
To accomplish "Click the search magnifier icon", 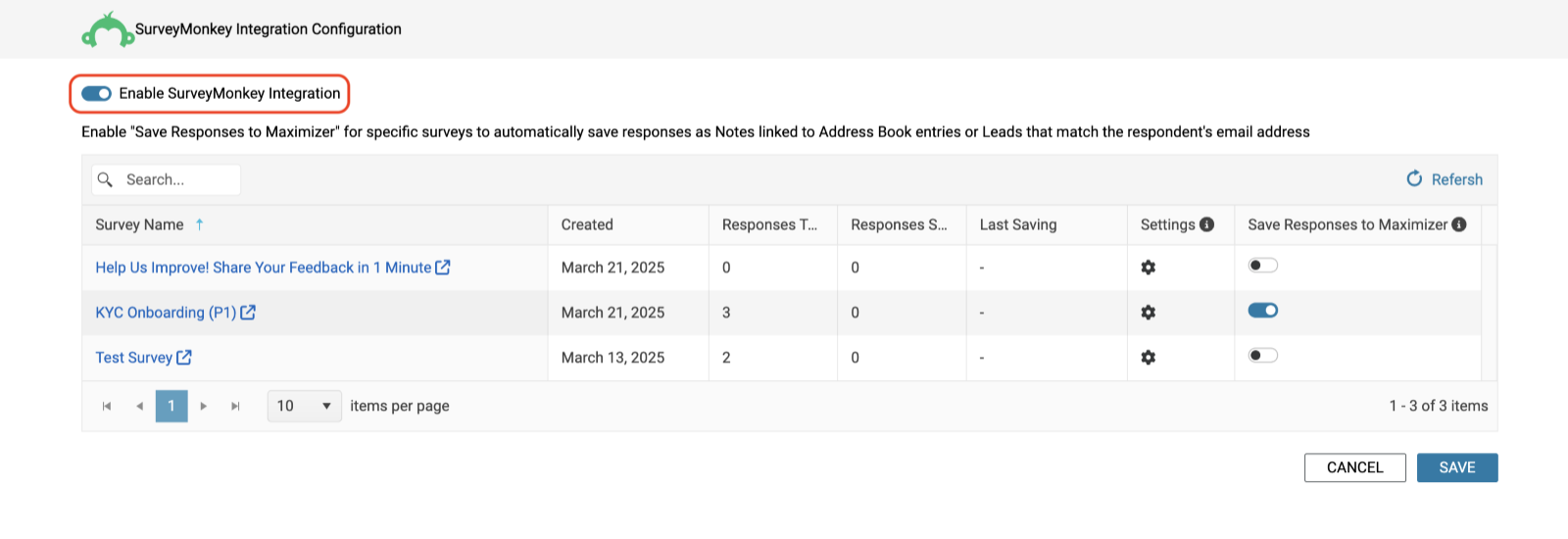I will tap(105, 179).
